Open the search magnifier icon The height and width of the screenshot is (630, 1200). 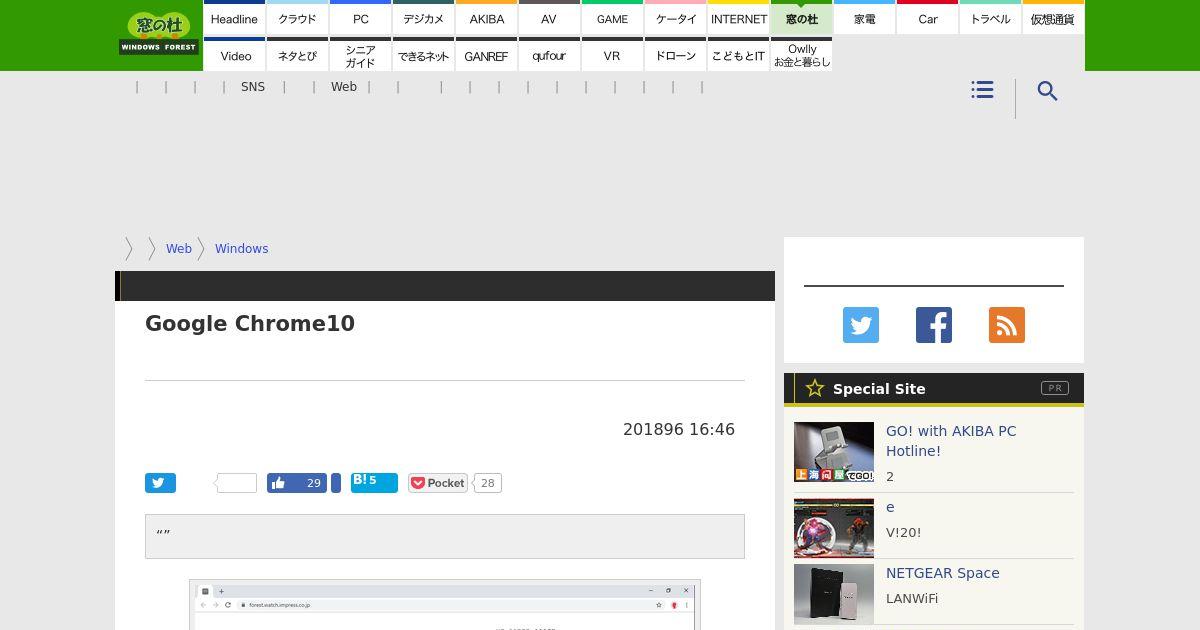pyautogui.click(x=1047, y=91)
